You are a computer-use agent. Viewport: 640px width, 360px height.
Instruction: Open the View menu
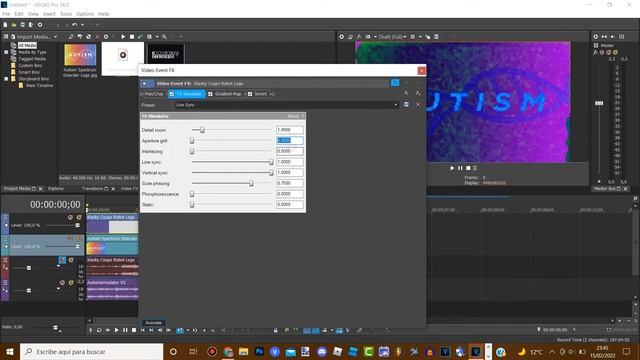click(x=33, y=14)
